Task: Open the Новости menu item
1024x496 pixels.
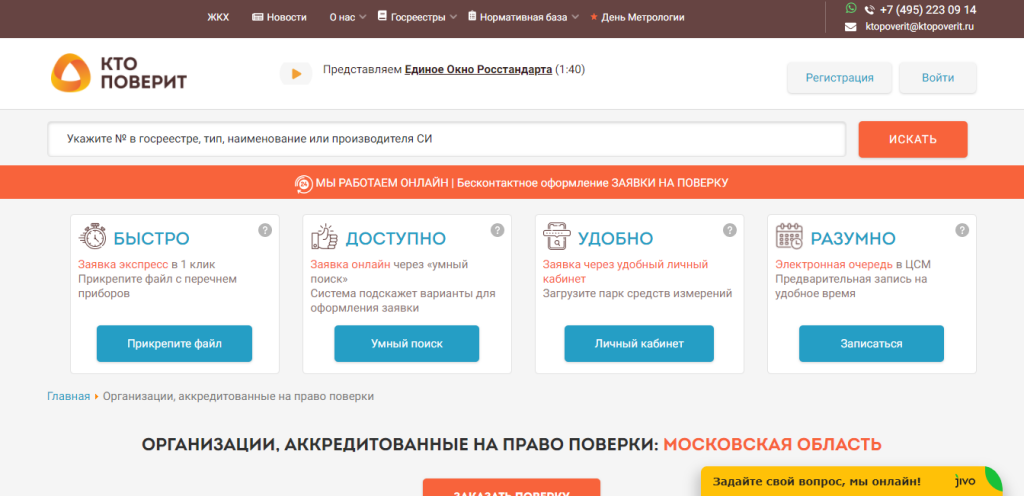Action: point(280,17)
